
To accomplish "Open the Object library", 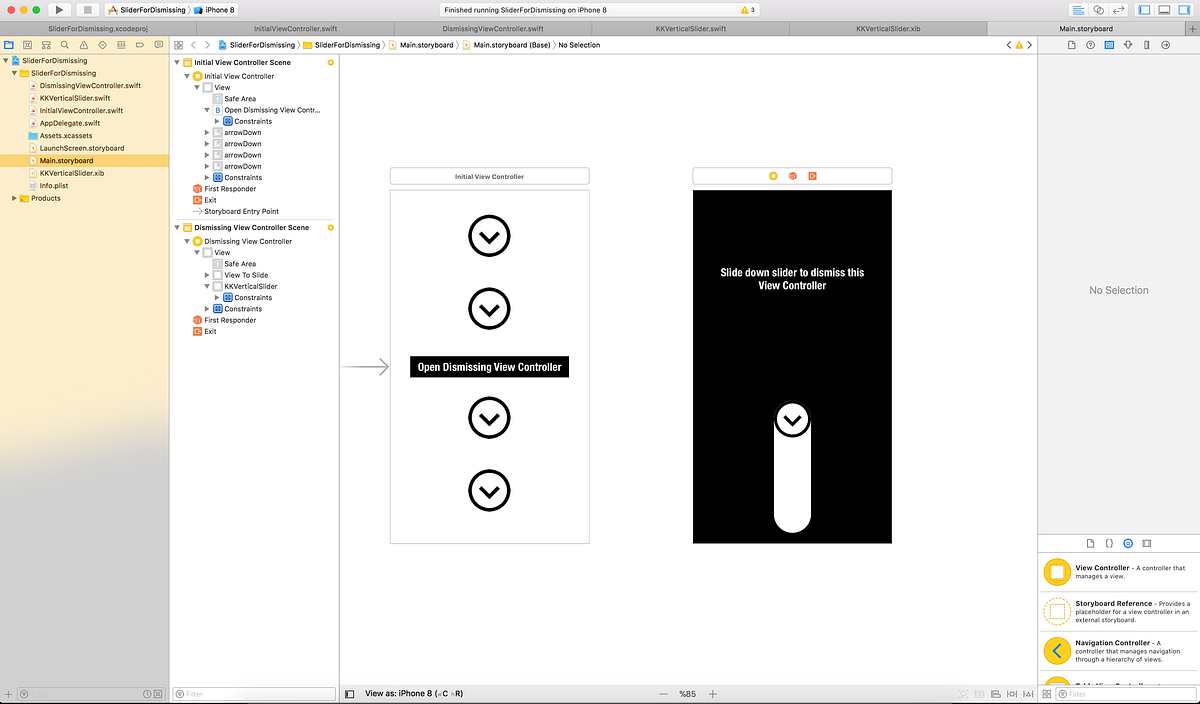I will (x=1128, y=543).
